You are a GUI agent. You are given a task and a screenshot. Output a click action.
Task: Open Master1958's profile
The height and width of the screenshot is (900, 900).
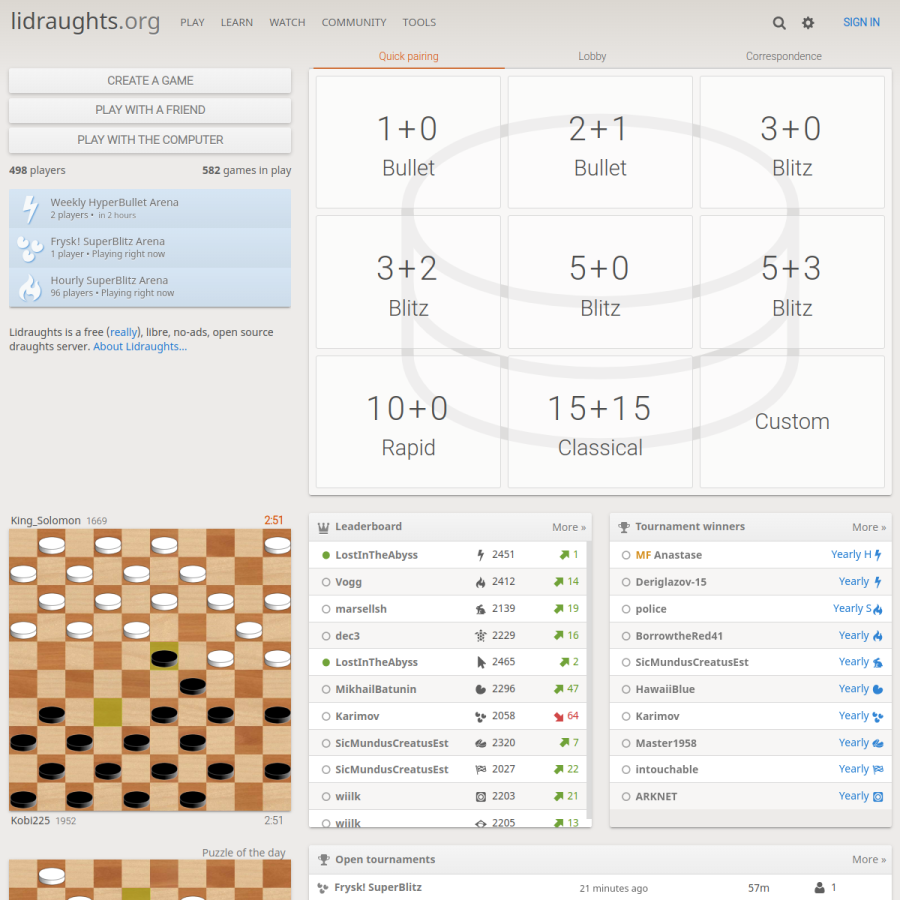(x=666, y=743)
